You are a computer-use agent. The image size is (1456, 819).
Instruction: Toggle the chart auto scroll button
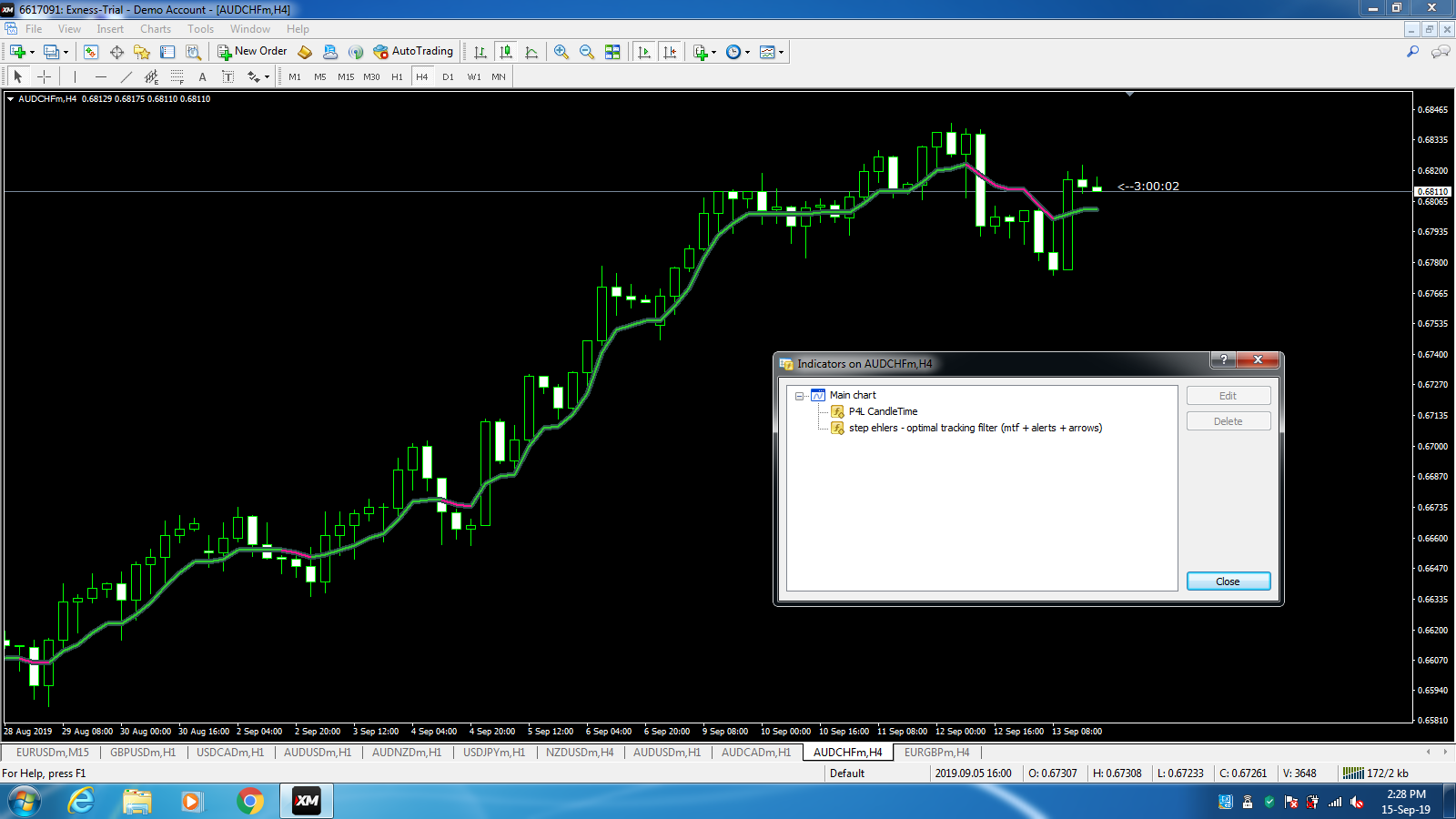(x=644, y=52)
